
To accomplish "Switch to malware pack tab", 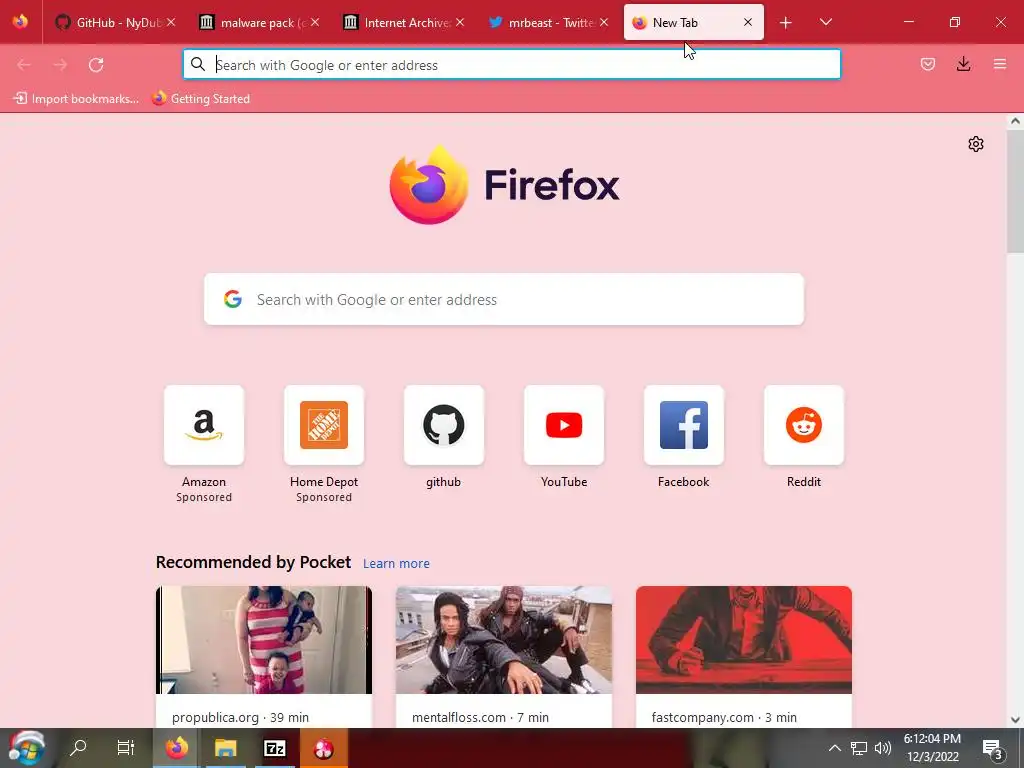I will [259, 22].
